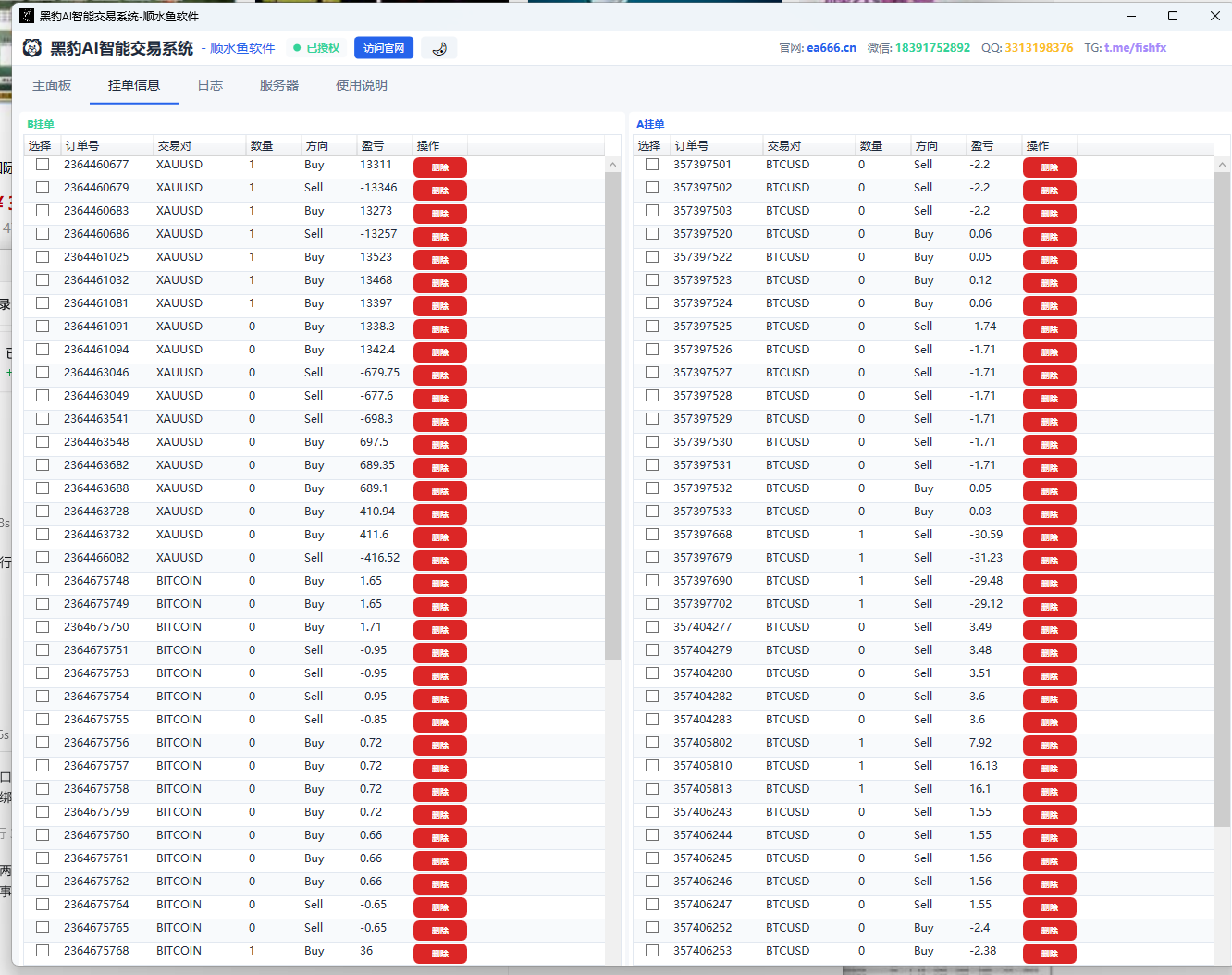Image resolution: width=1232 pixels, height=975 pixels.
Task: Delete order 2364460679 with red button
Action: [440, 191]
